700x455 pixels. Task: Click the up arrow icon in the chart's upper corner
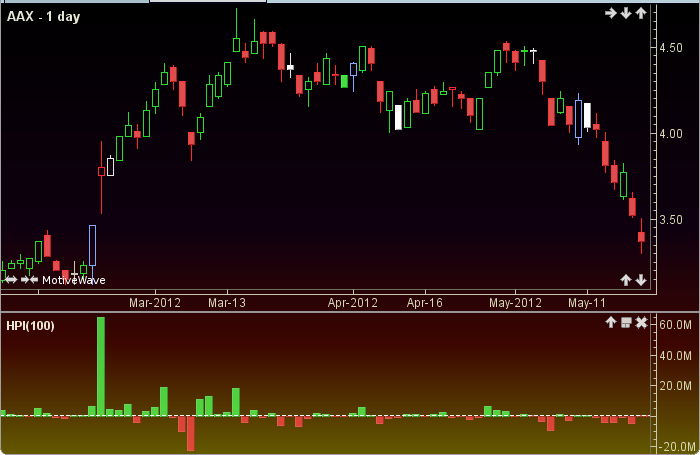pyautogui.click(x=641, y=13)
